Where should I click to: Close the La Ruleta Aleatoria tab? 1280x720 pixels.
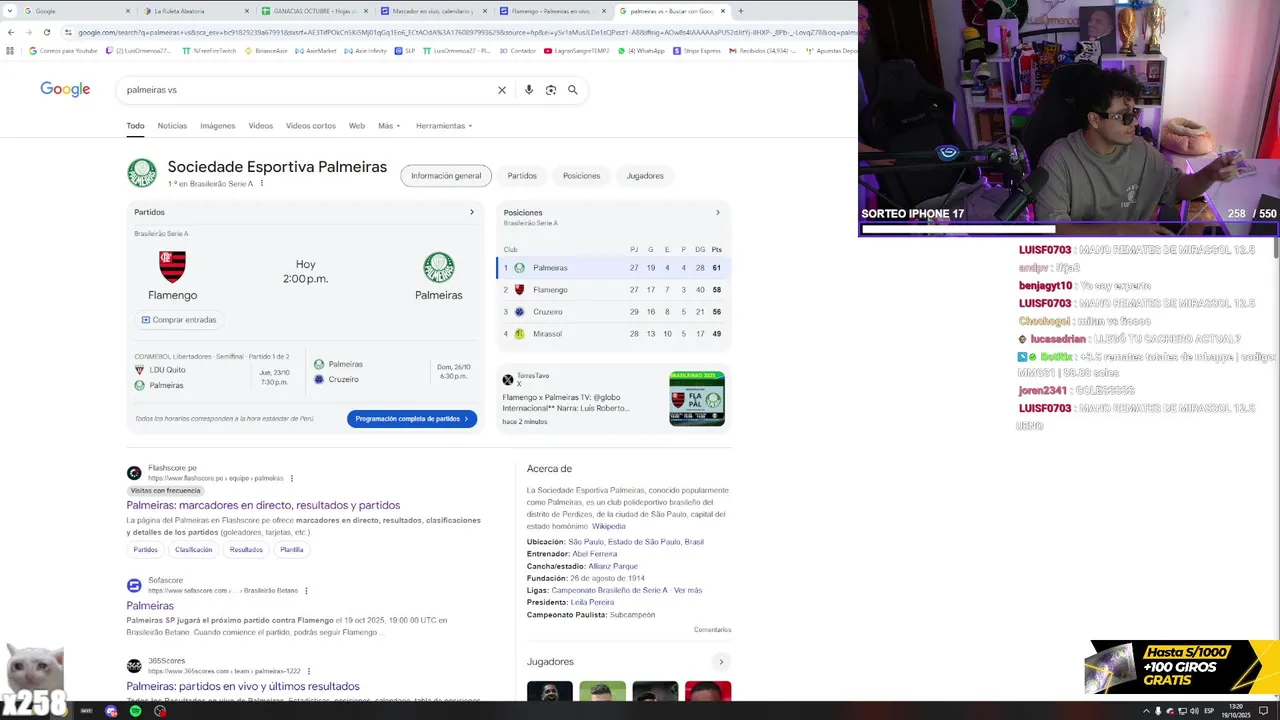pyautogui.click(x=247, y=11)
